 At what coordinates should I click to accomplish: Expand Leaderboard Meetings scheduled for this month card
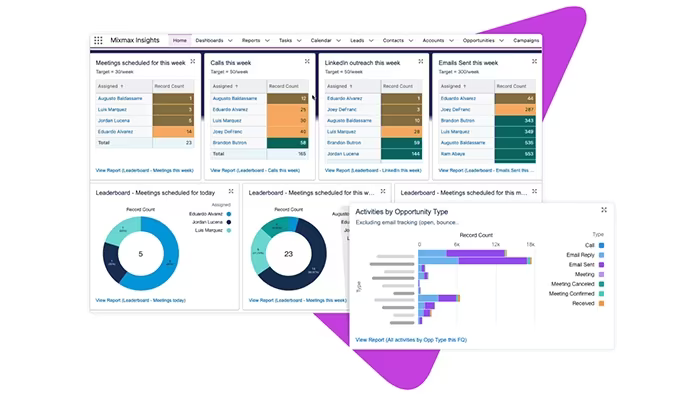(534, 192)
